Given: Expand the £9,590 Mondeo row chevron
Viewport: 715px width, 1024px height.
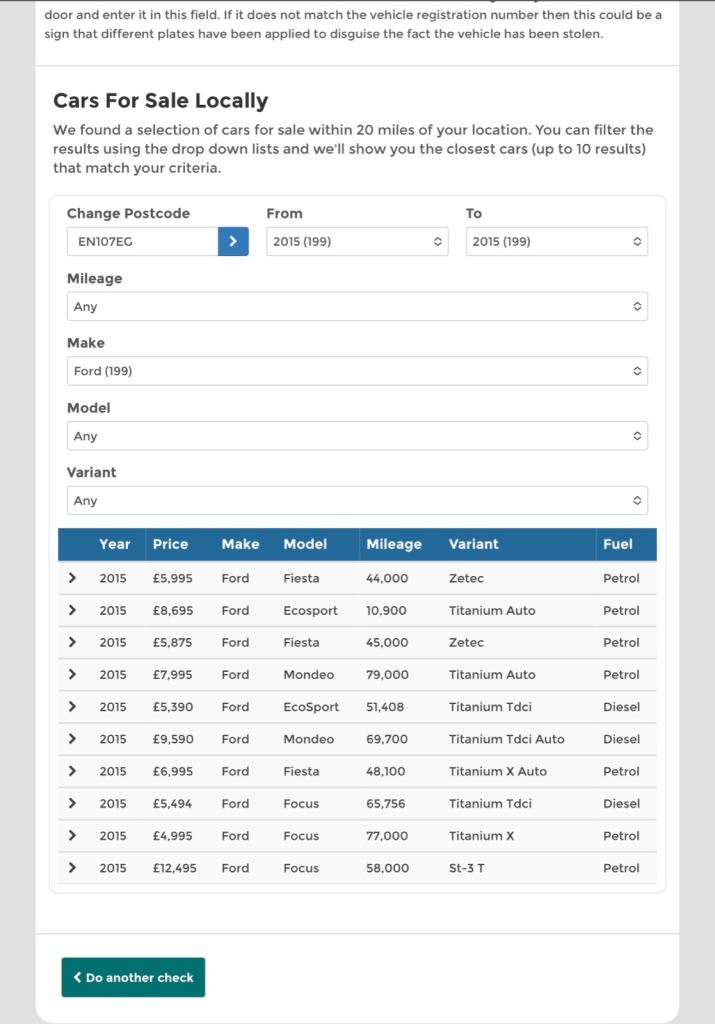Looking at the screenshot, I should pyautogui.click(x=72, y=739).
